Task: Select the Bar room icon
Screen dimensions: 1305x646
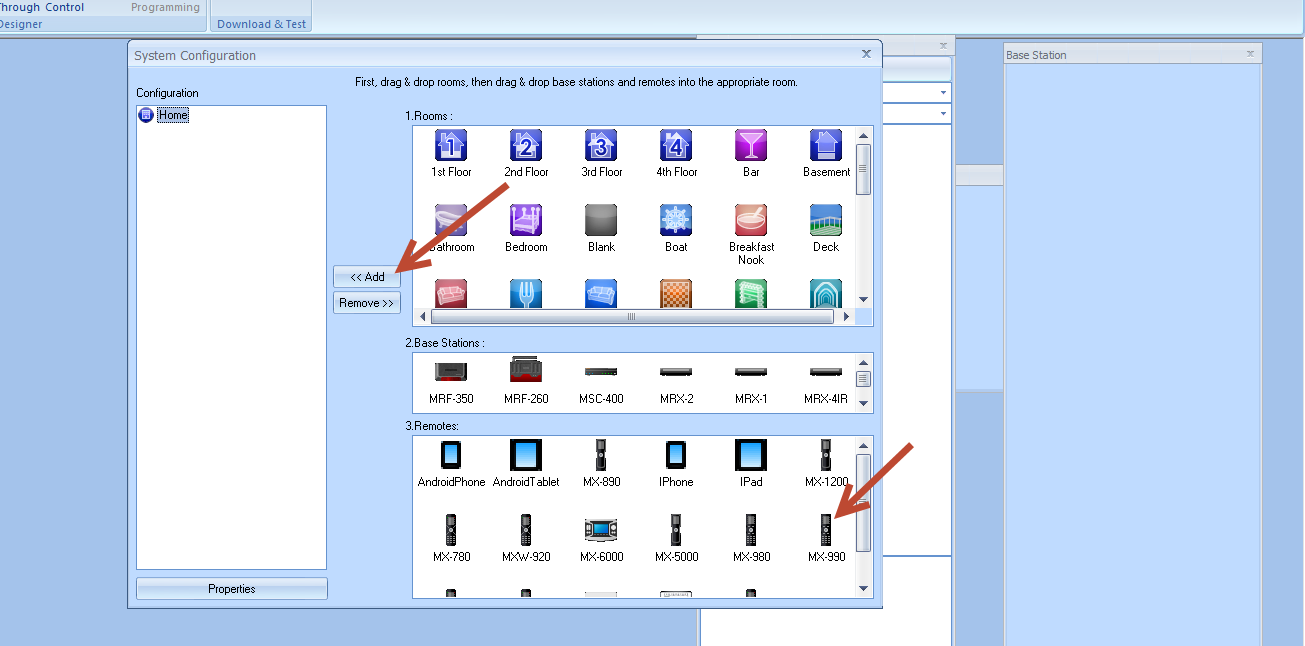Action: 751,146
